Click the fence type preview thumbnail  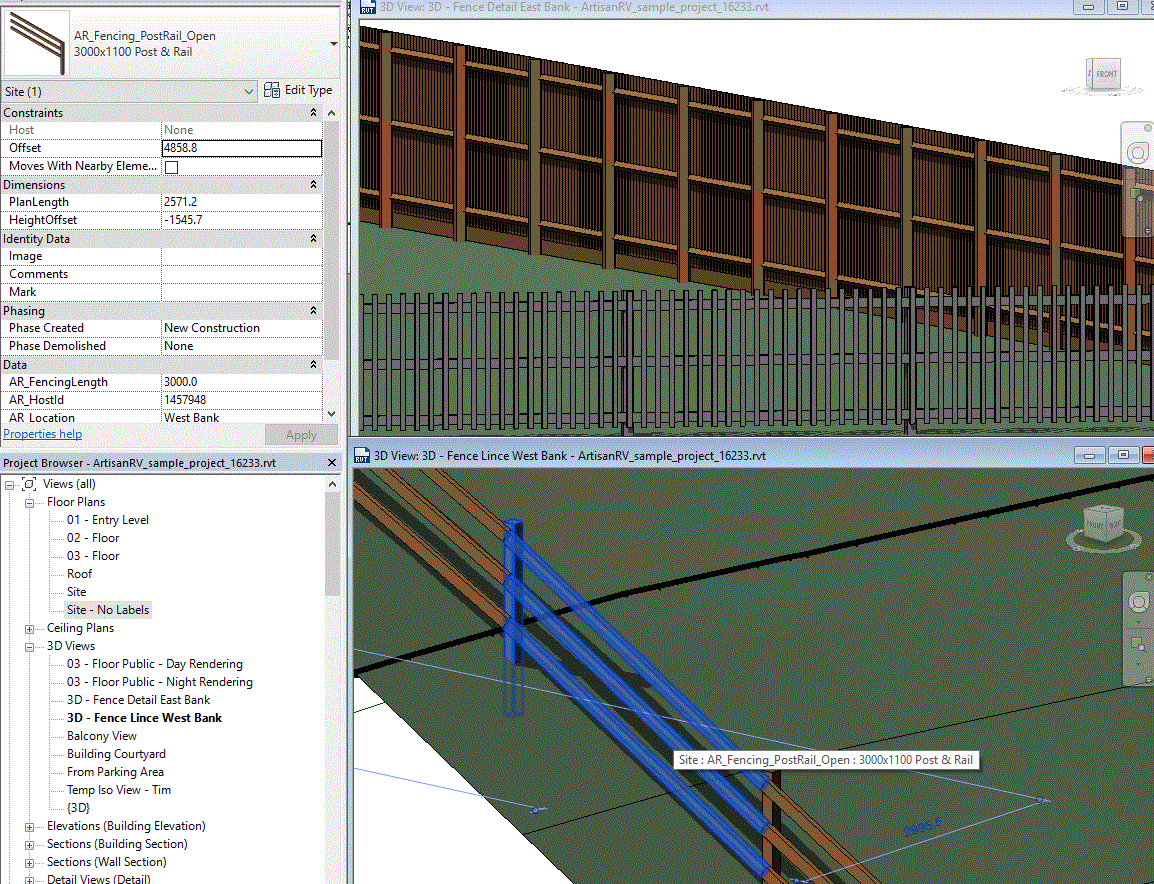pyautogui.click(x=37, y=43)
